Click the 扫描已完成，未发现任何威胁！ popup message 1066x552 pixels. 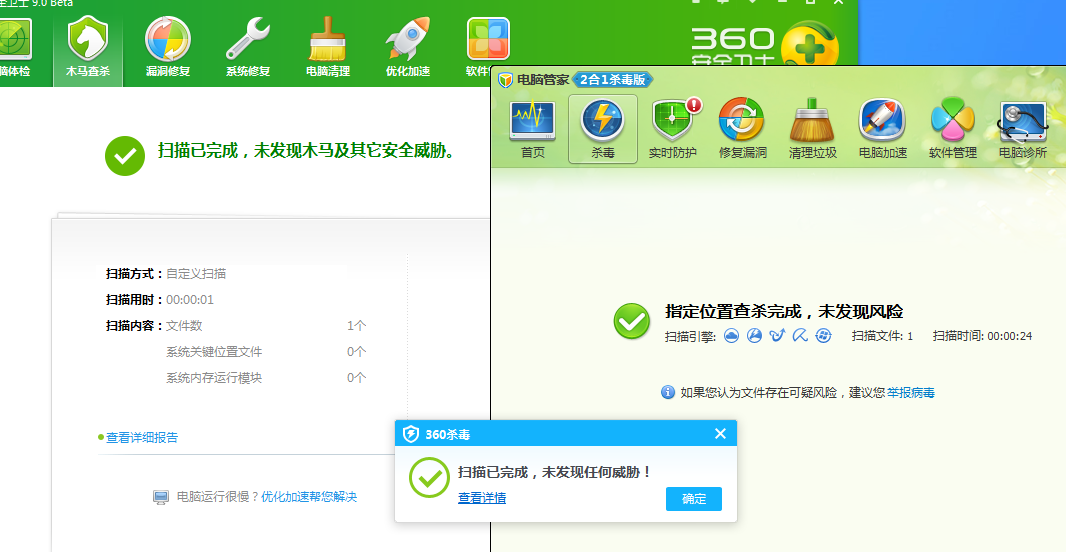[555, 472]
